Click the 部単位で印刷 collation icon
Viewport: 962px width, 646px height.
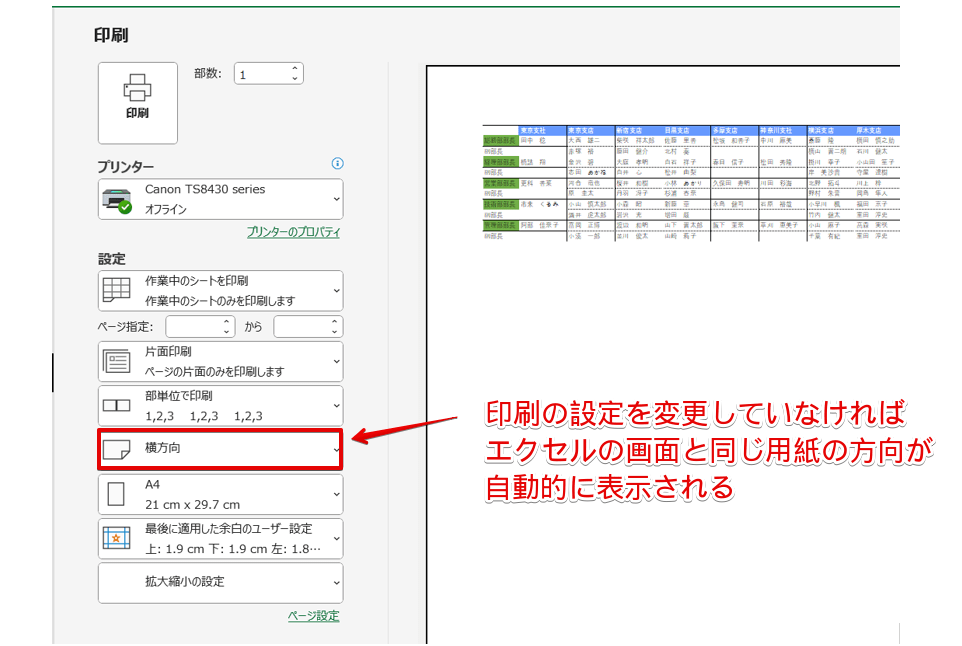click(x=118, y=403)
